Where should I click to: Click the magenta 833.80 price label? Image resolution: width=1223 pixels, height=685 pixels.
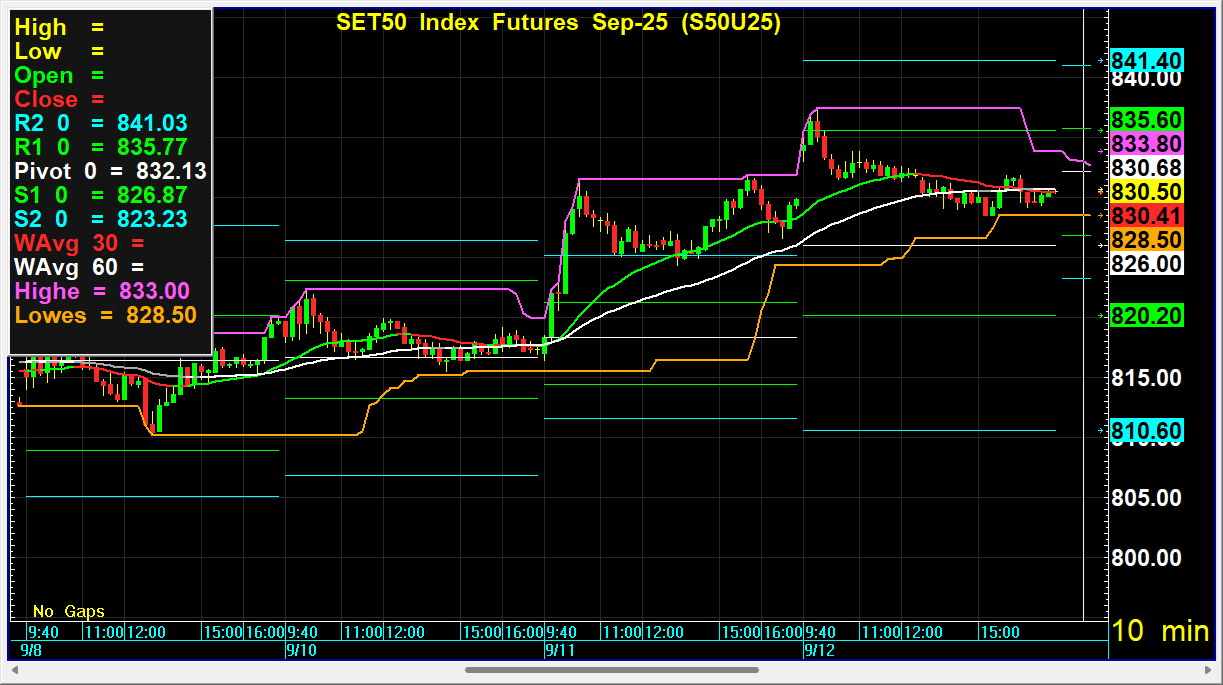coord(1147,143)
